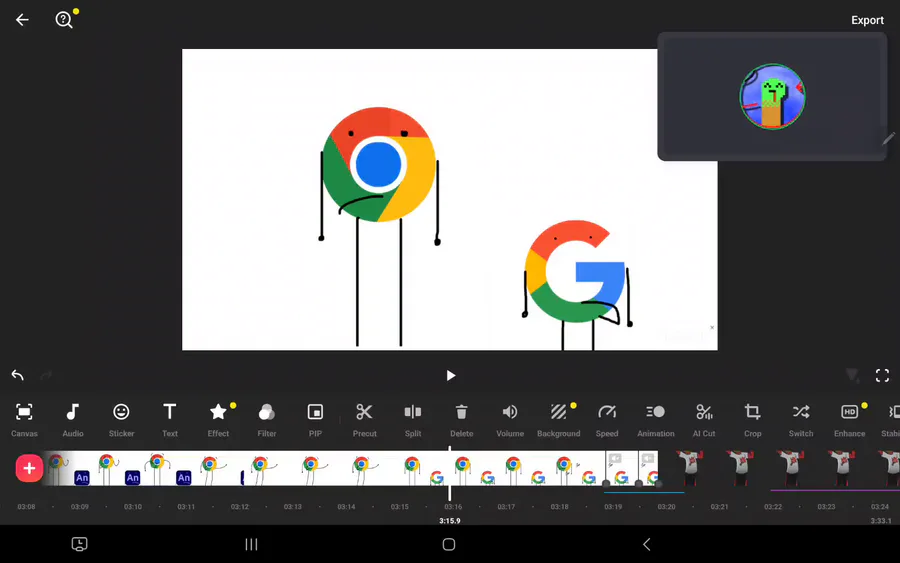Click the pencil edit icon on floating window
The height and width of the screenshot is (563, 900).
tap(888, 138)
